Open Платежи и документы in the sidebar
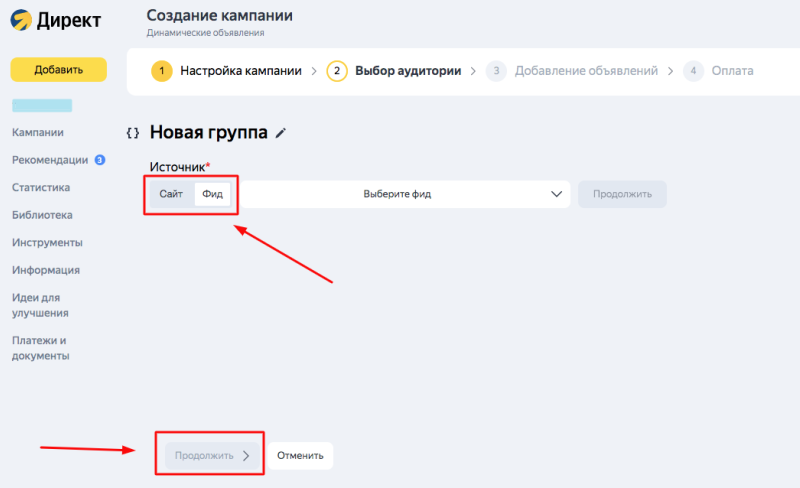The image size is (800, 488). coord(41,348)
